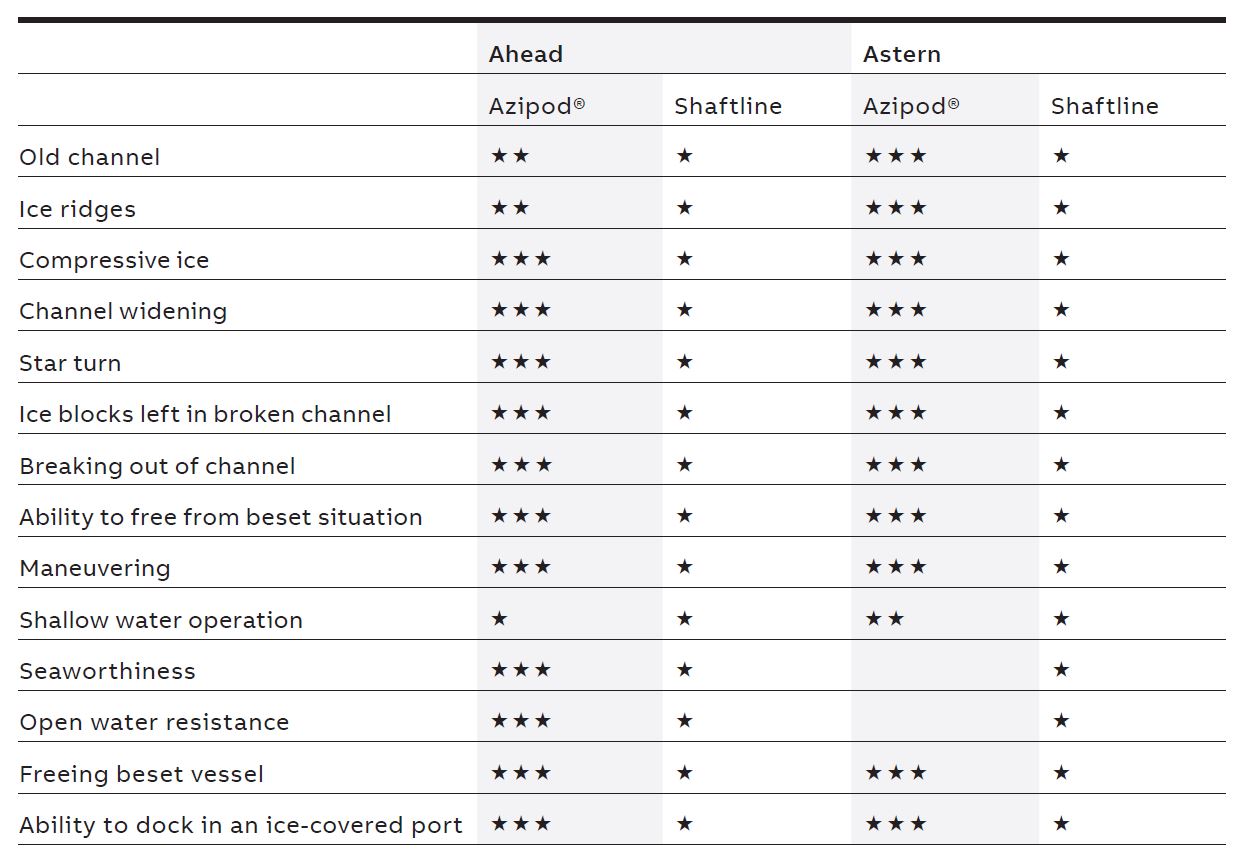Click Ice blocks left in broken channel
Viewport: 1244px width, 858px height.
205,414
